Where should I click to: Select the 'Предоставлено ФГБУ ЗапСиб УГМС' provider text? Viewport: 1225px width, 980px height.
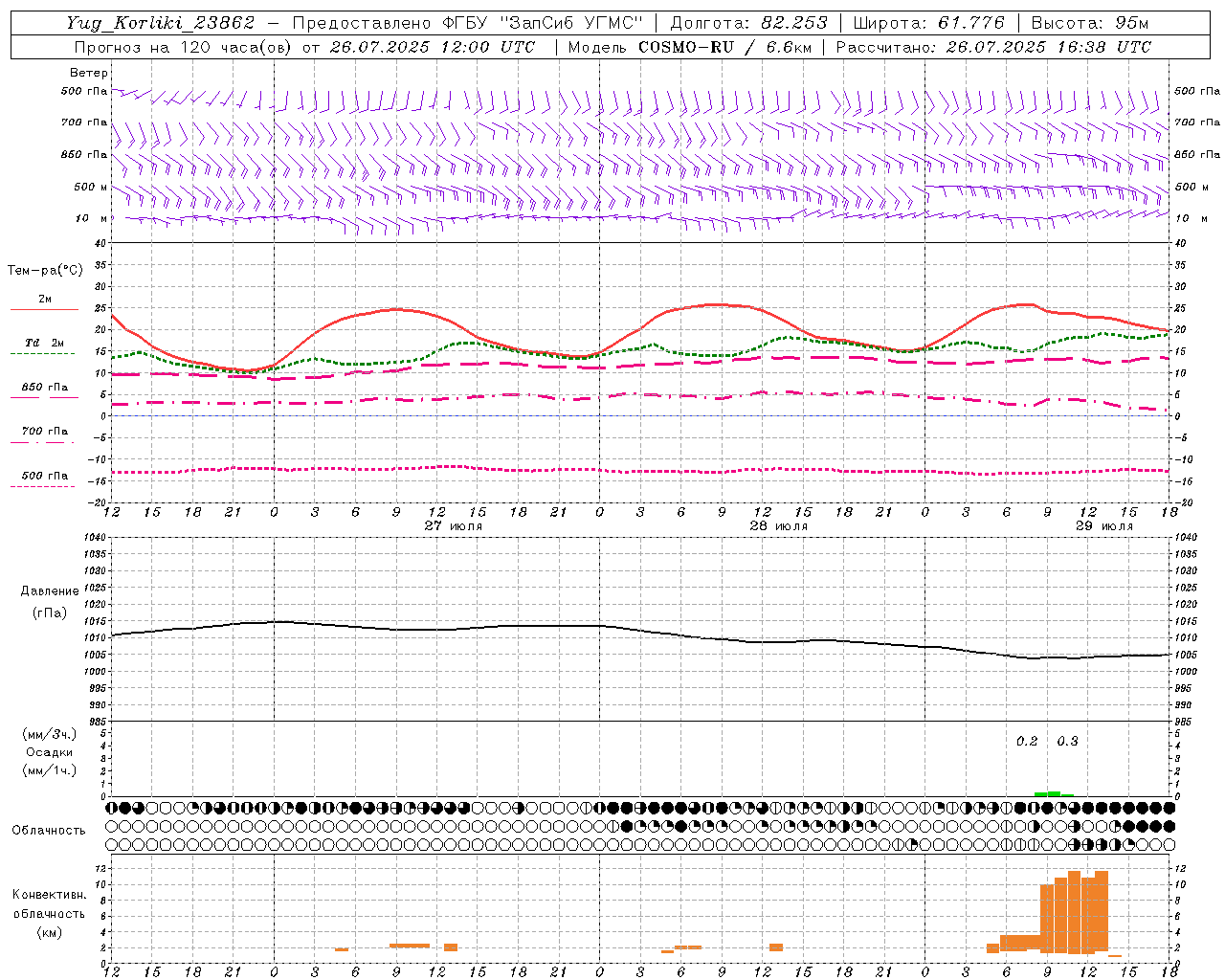468,23
